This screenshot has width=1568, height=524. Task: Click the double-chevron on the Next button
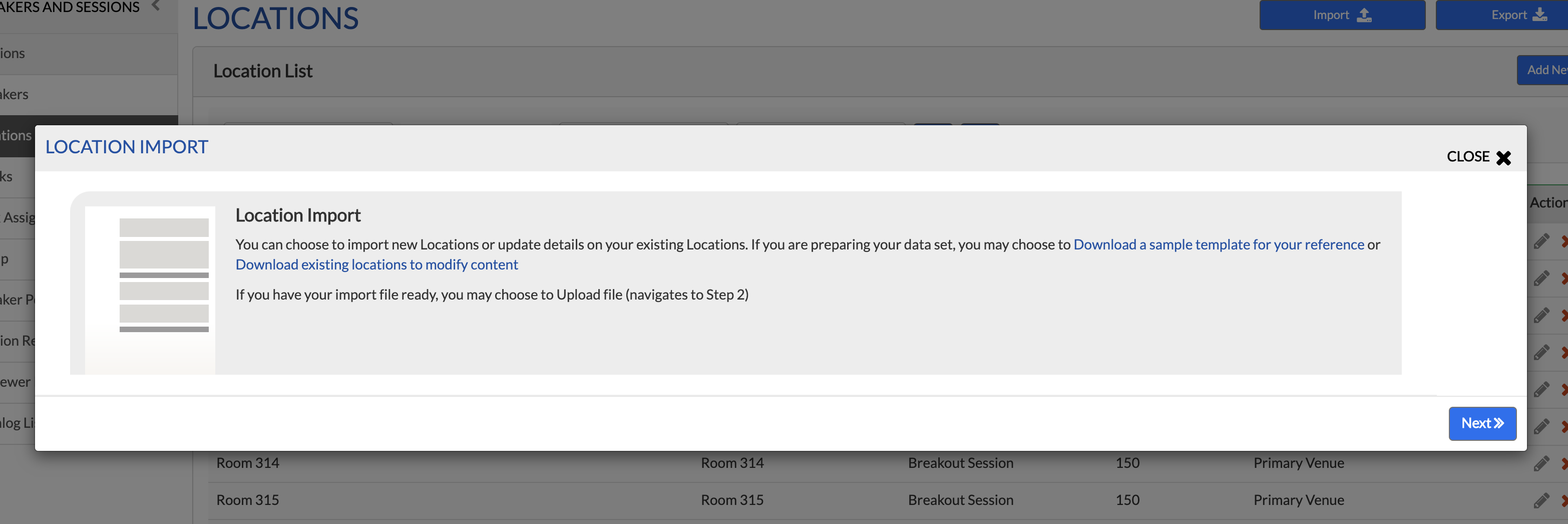[1498, 423]
